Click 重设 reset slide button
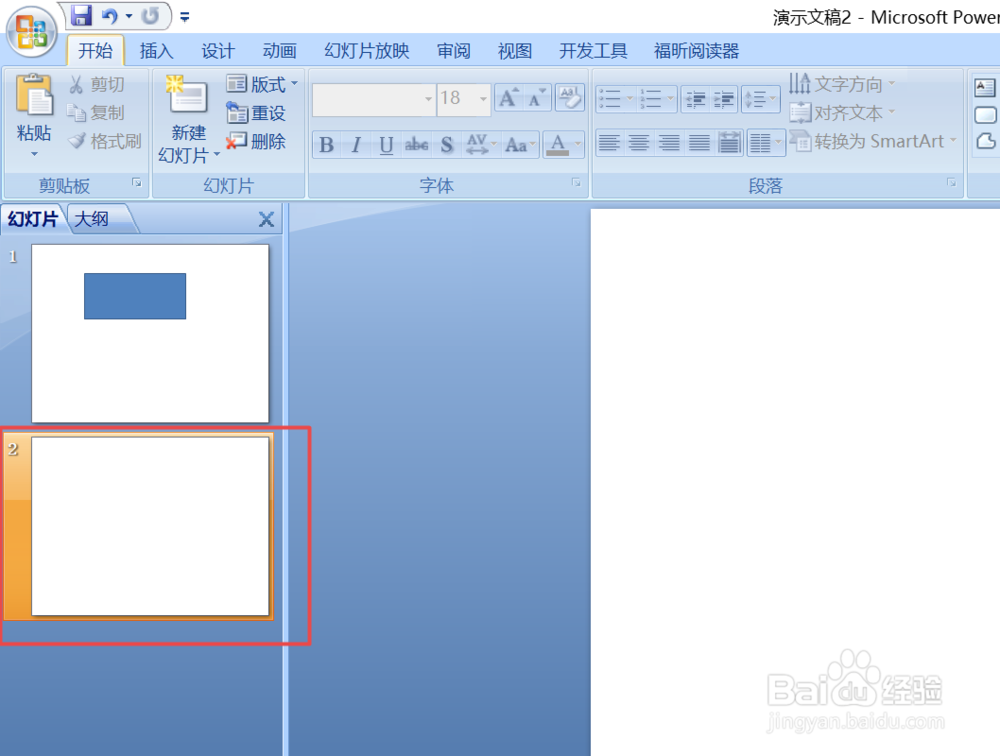Viewport: 1000px width, 756px height. (256, 113)
